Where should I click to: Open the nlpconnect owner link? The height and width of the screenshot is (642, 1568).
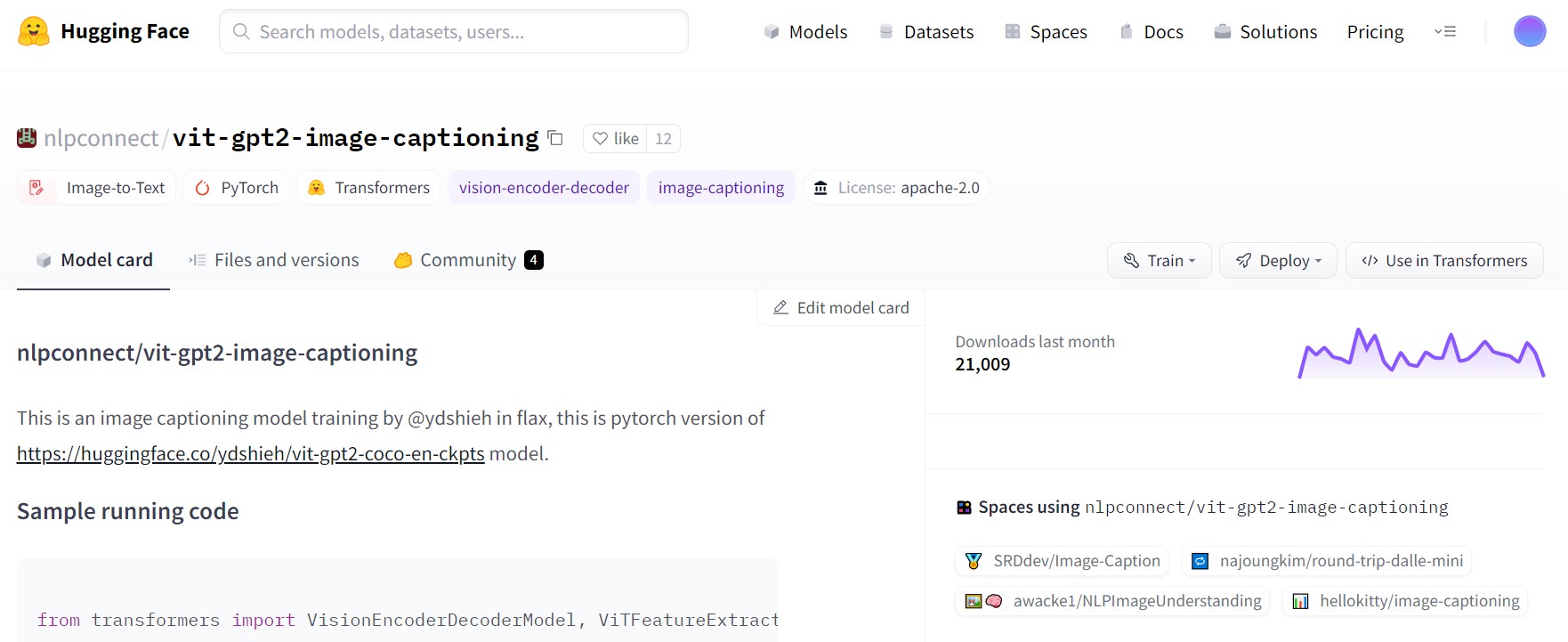pos(101,138)
